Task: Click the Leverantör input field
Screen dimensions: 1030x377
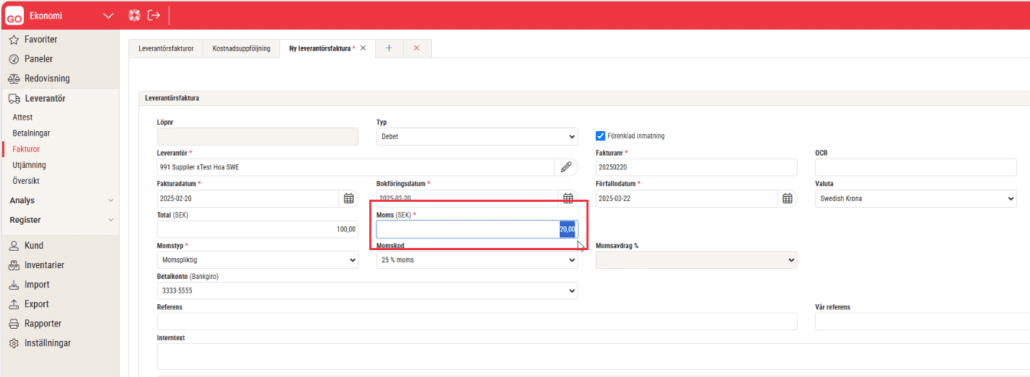Action: coord(356,167)
